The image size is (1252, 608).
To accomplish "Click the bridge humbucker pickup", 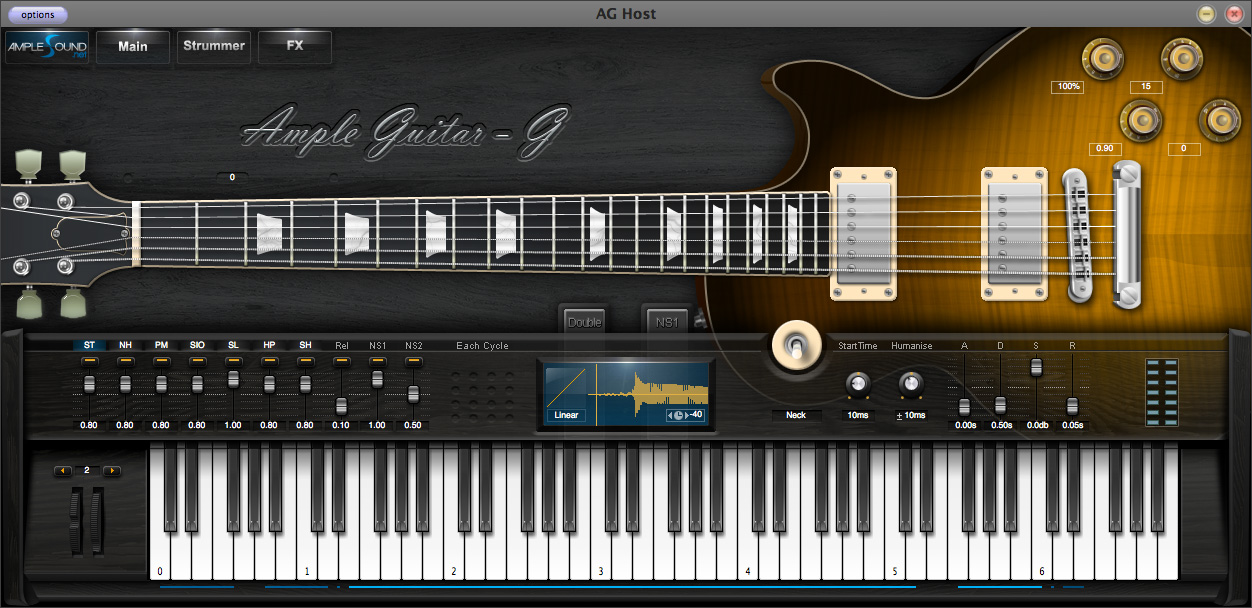I will click(1014, 233).
